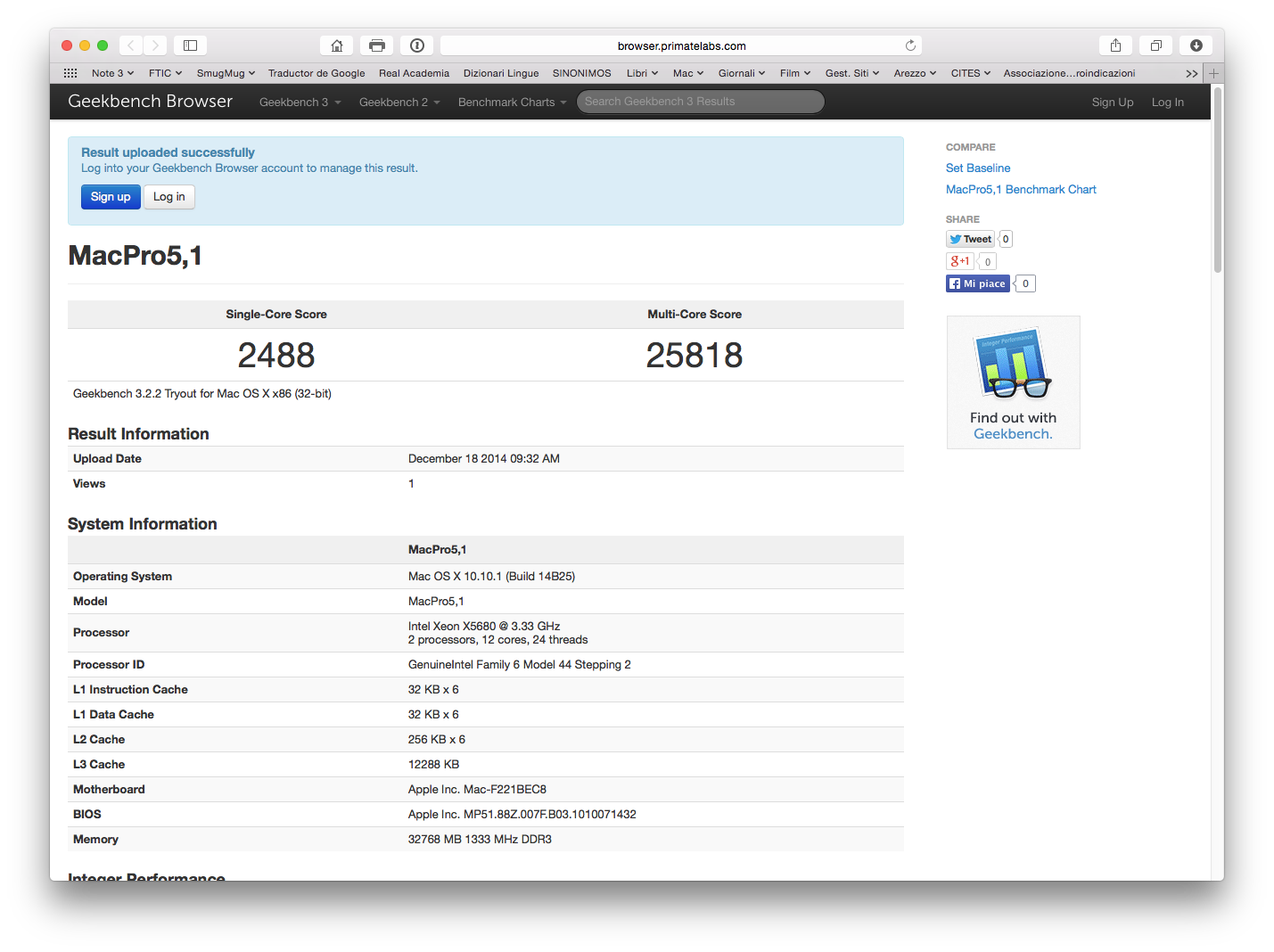
Task: Click the Multi-Core Score value 25818
Action: [x=695, y=356]
